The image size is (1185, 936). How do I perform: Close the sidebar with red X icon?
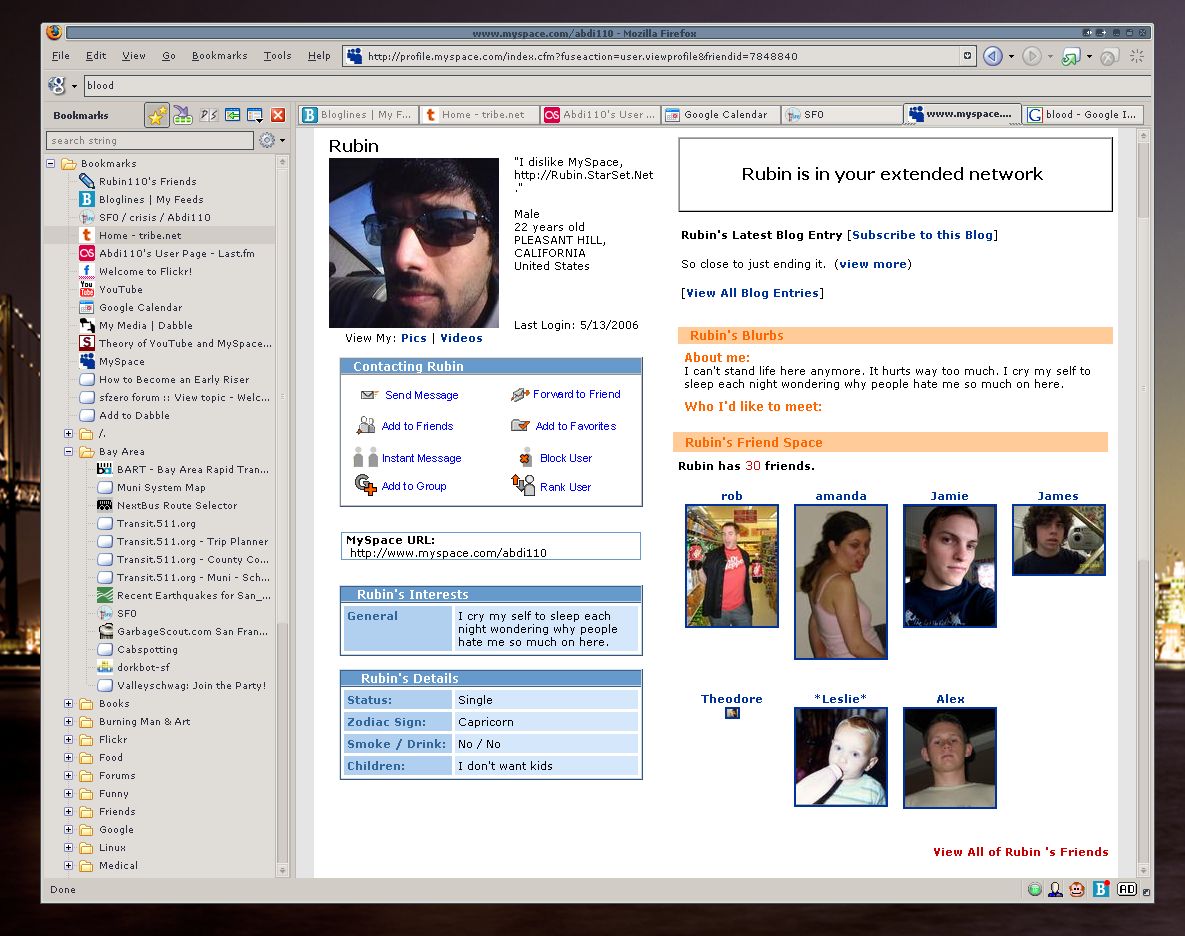point(278,116)
